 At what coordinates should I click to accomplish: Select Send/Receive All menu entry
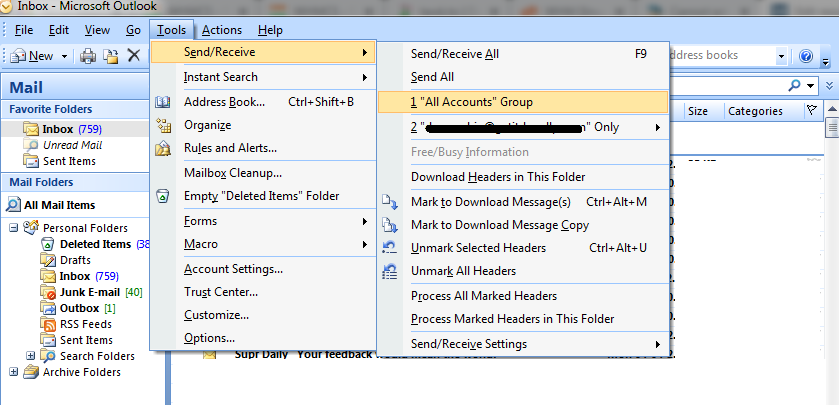523,54
